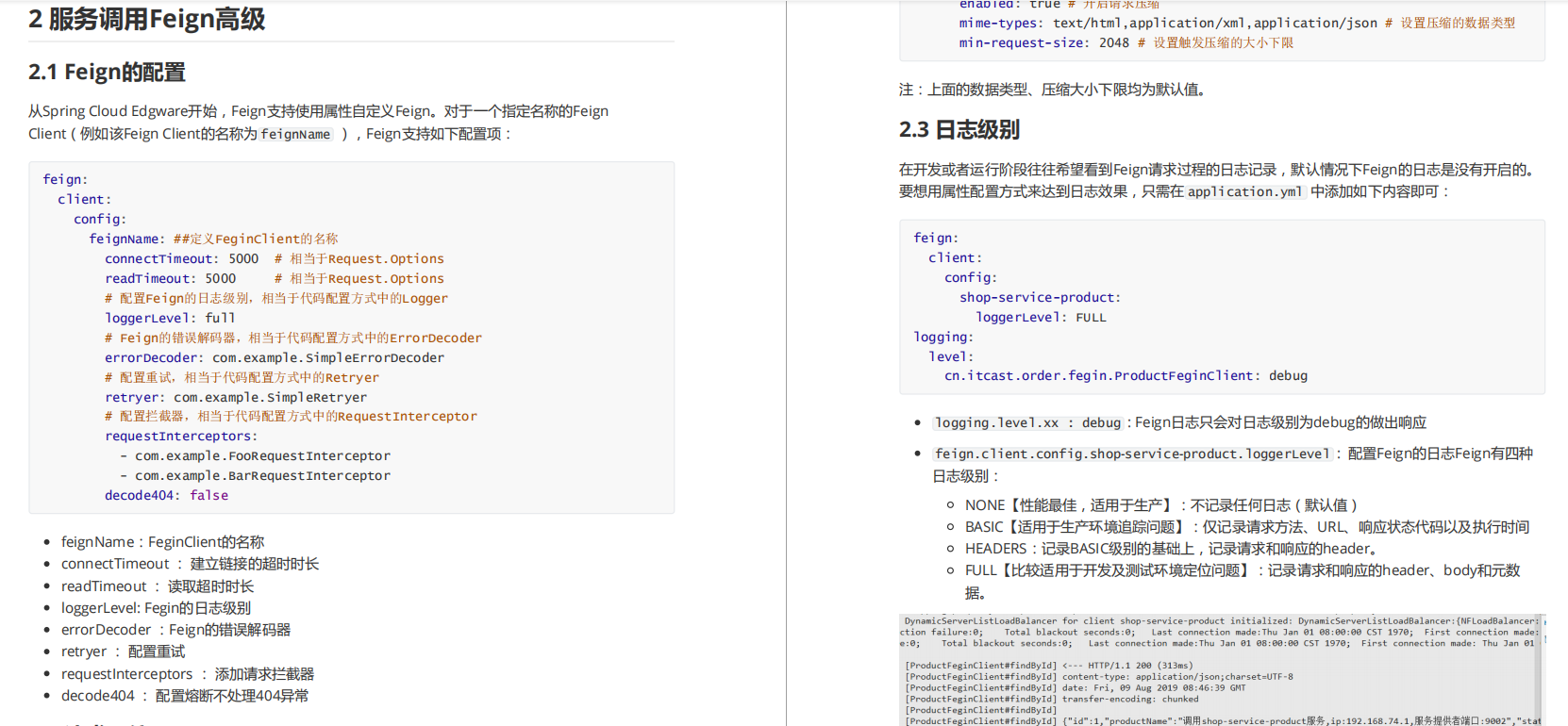
Task: Click the 'connectTimeout: 5000' code line
Action: tap(275, 258)
